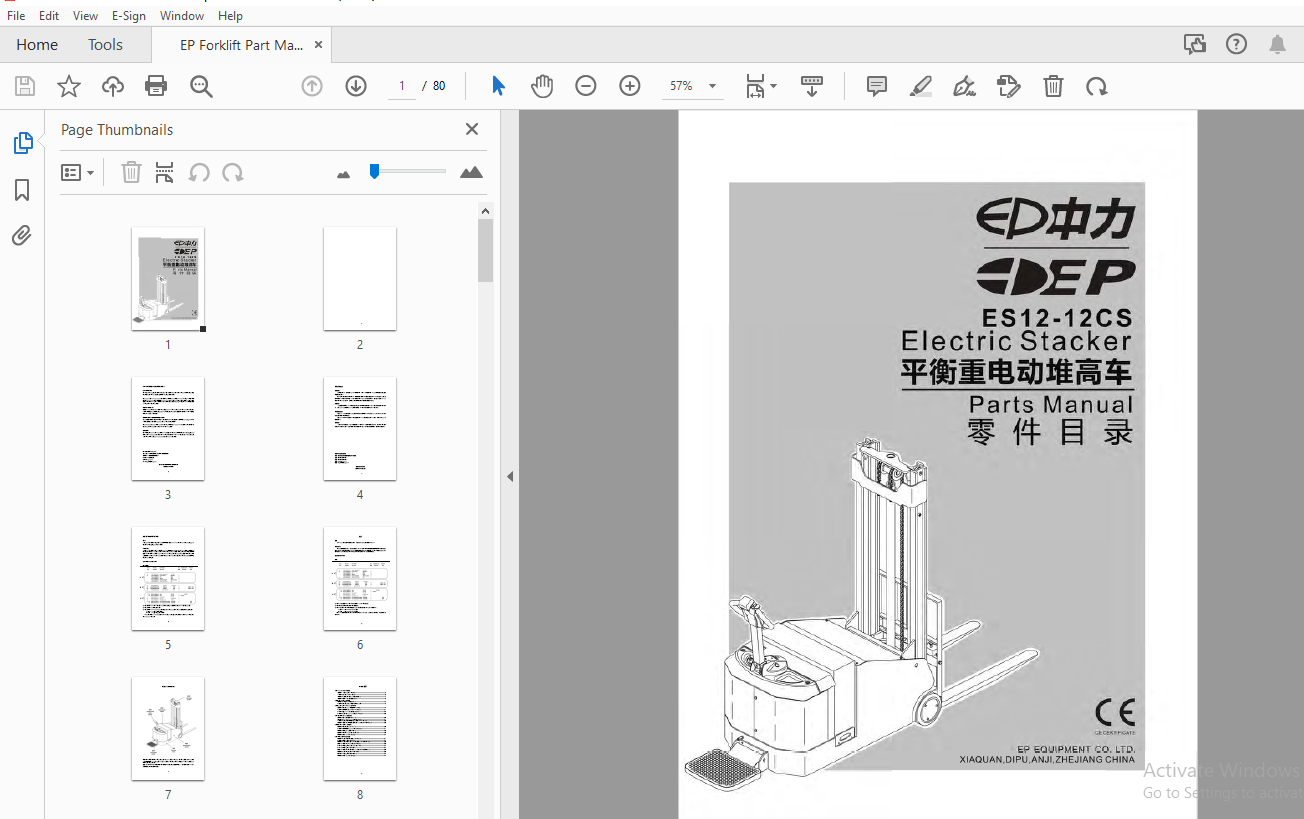Select page 8 thumbnail
Screen dimensions: 1304x819
[360, 729]
